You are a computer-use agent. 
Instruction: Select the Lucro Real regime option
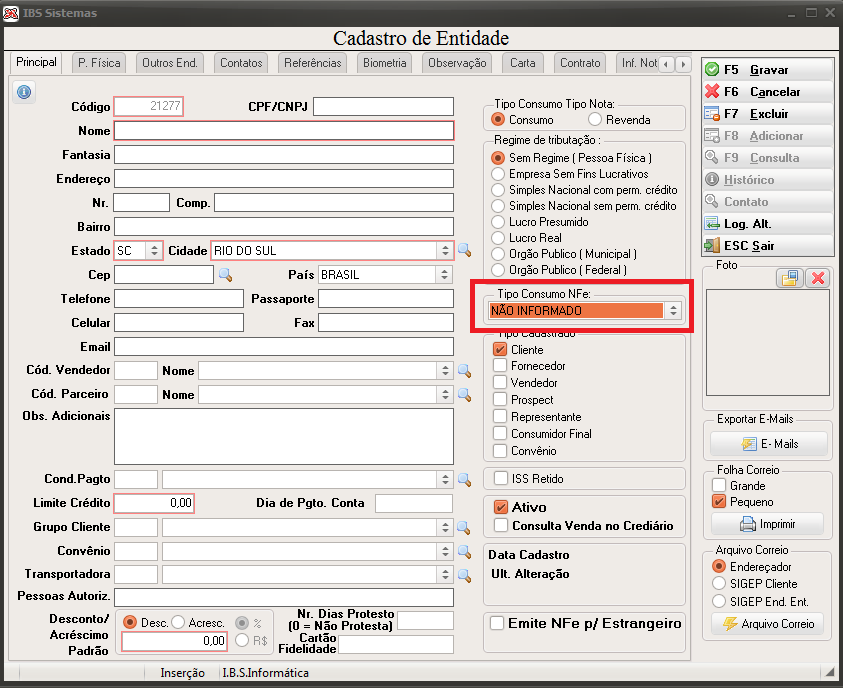[498, 238]
